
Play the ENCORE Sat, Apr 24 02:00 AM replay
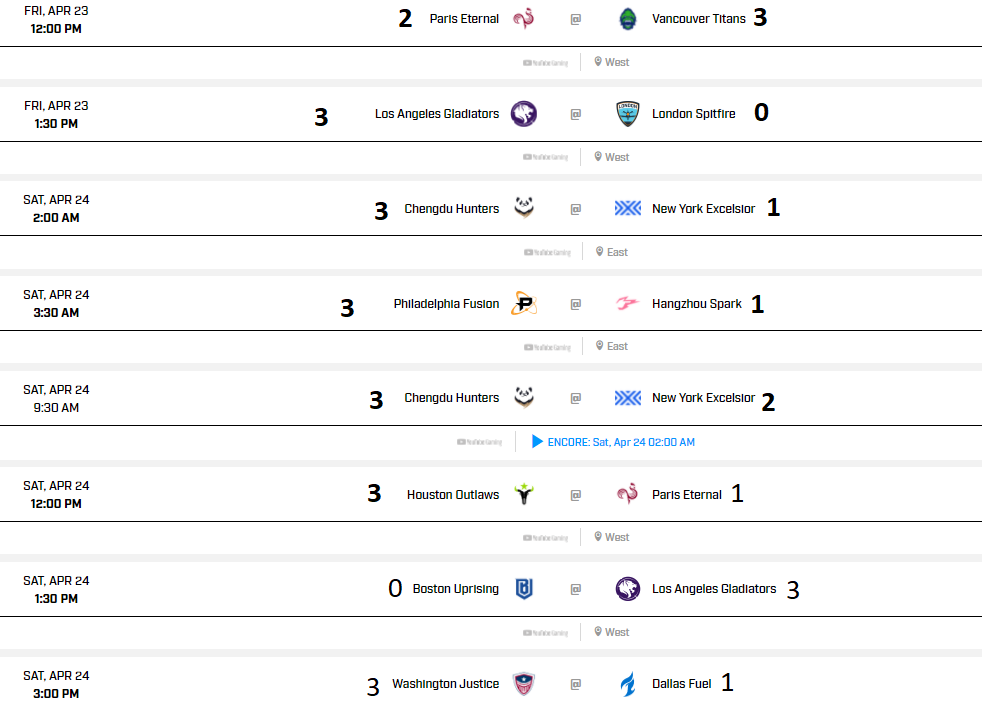(613, 442)
